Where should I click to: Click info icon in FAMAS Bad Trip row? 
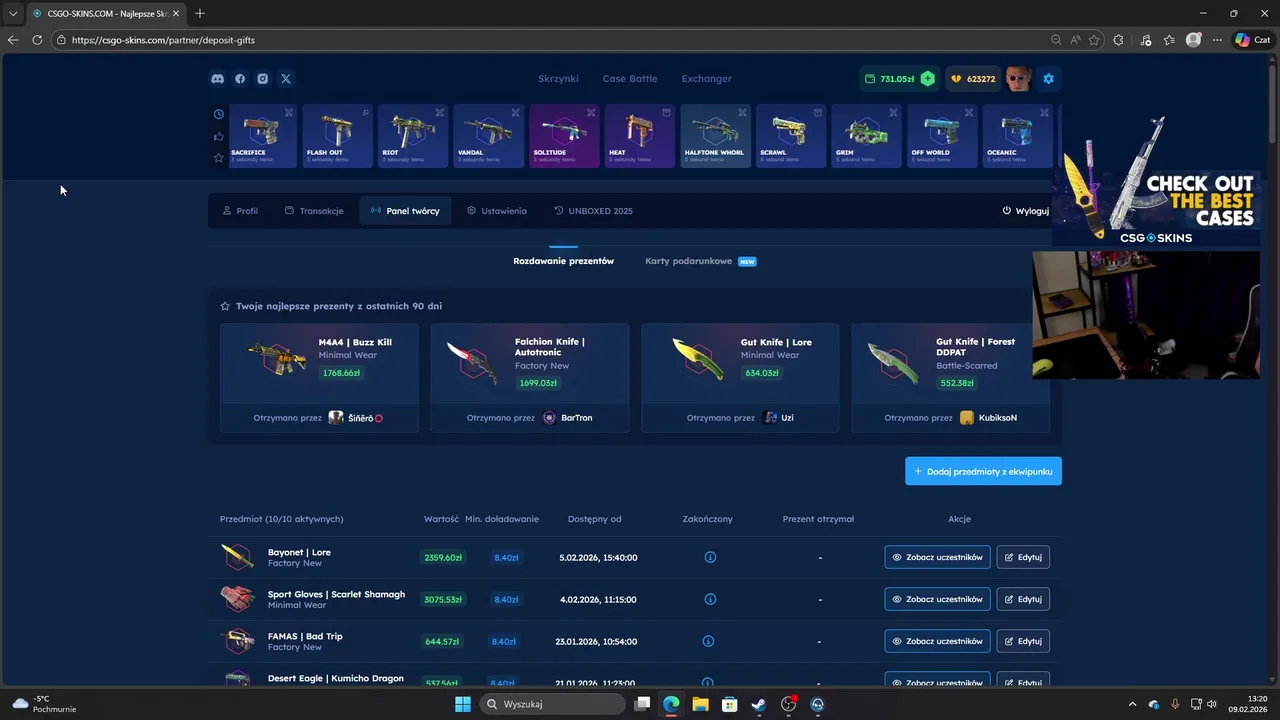[708, 641]
